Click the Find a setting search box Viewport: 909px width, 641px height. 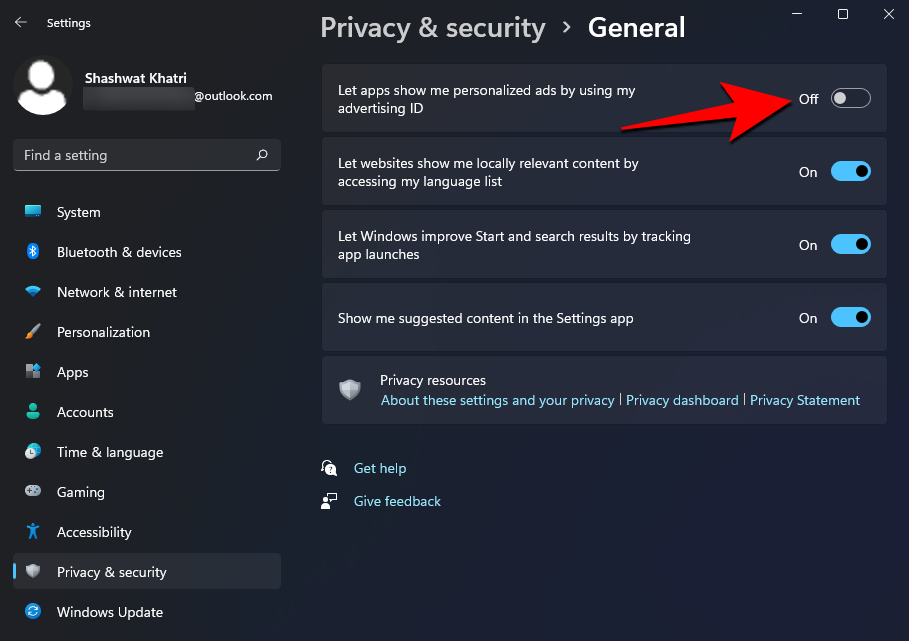[146, 155]
